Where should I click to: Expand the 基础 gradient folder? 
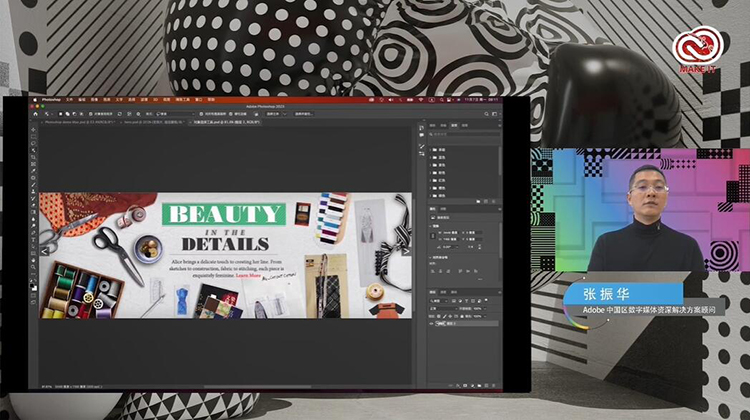tap(430, 150)
